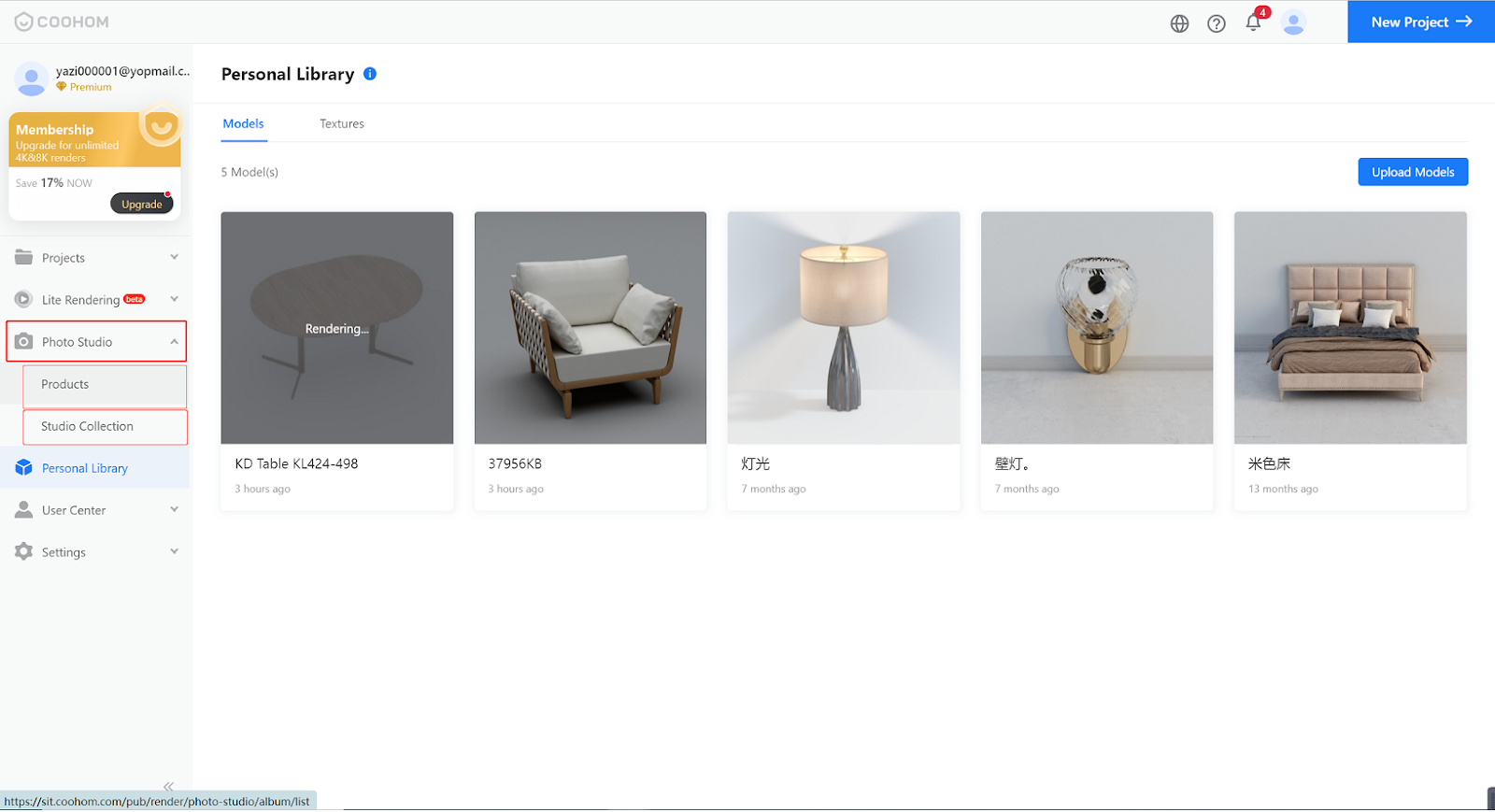
Task: Click the Lite Rendering play icon
Action: (23, 299)
